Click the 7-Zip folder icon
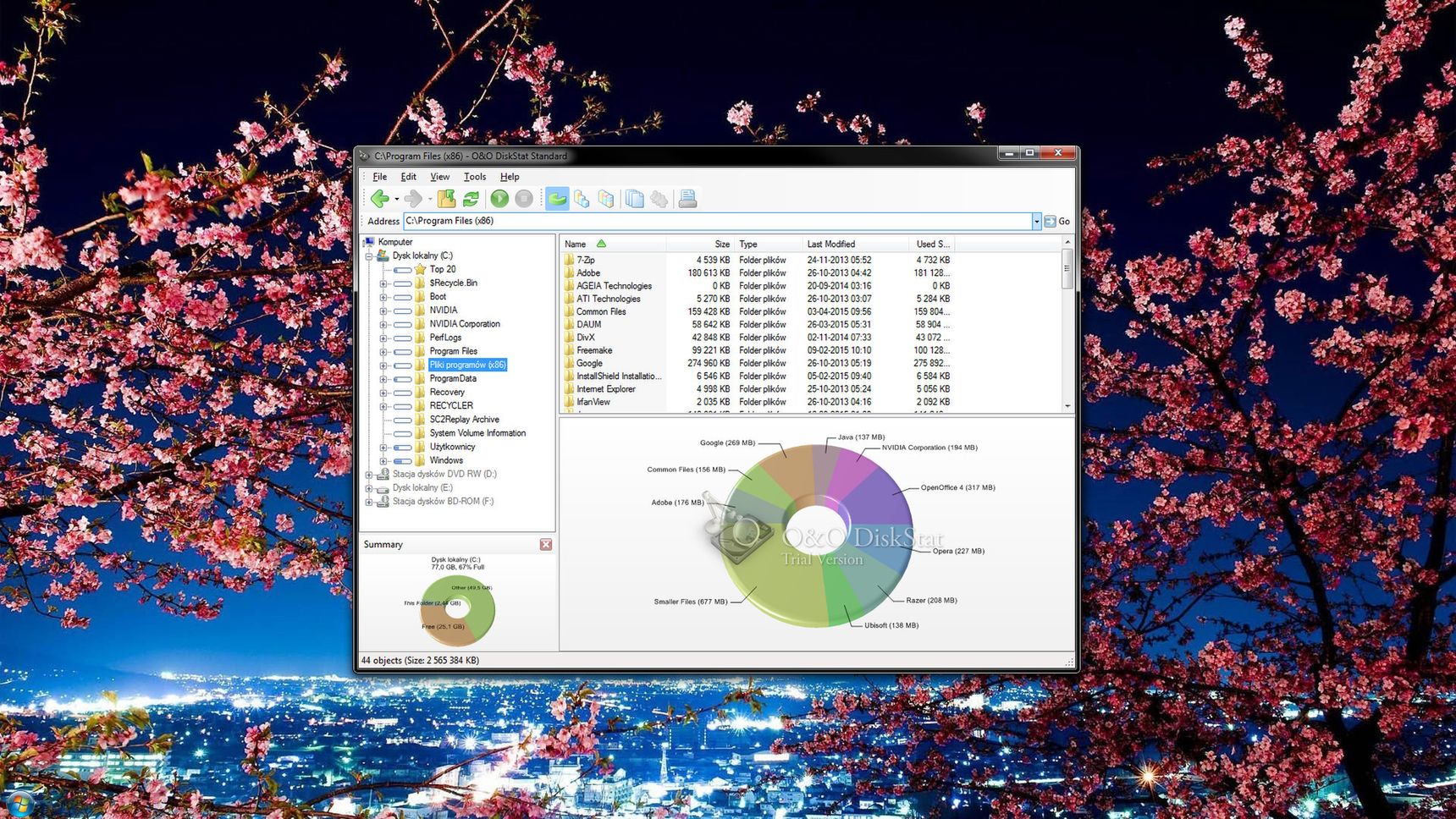 point(569,260)
